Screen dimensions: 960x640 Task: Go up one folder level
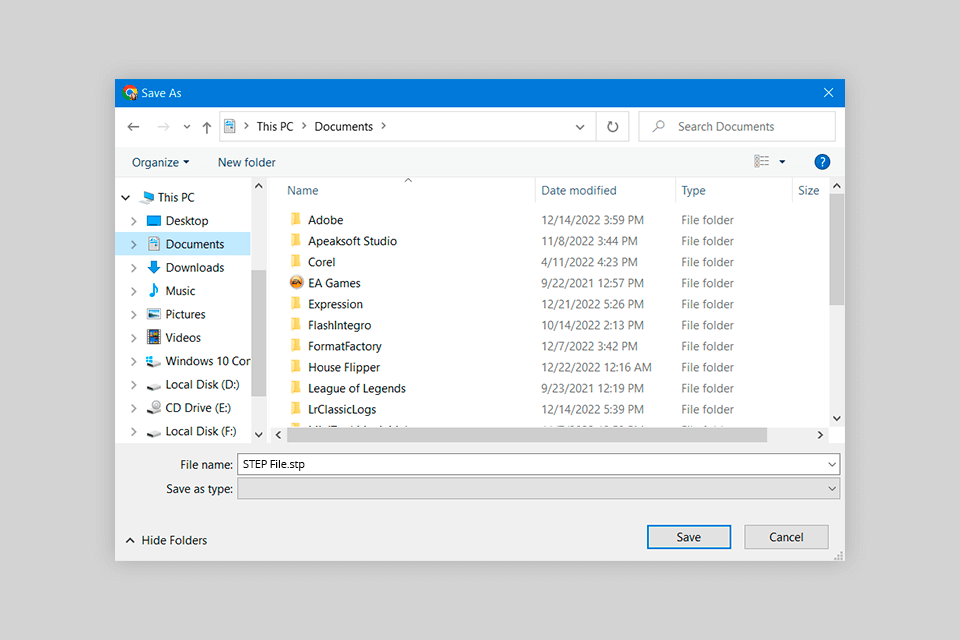(x=207, y=127)
